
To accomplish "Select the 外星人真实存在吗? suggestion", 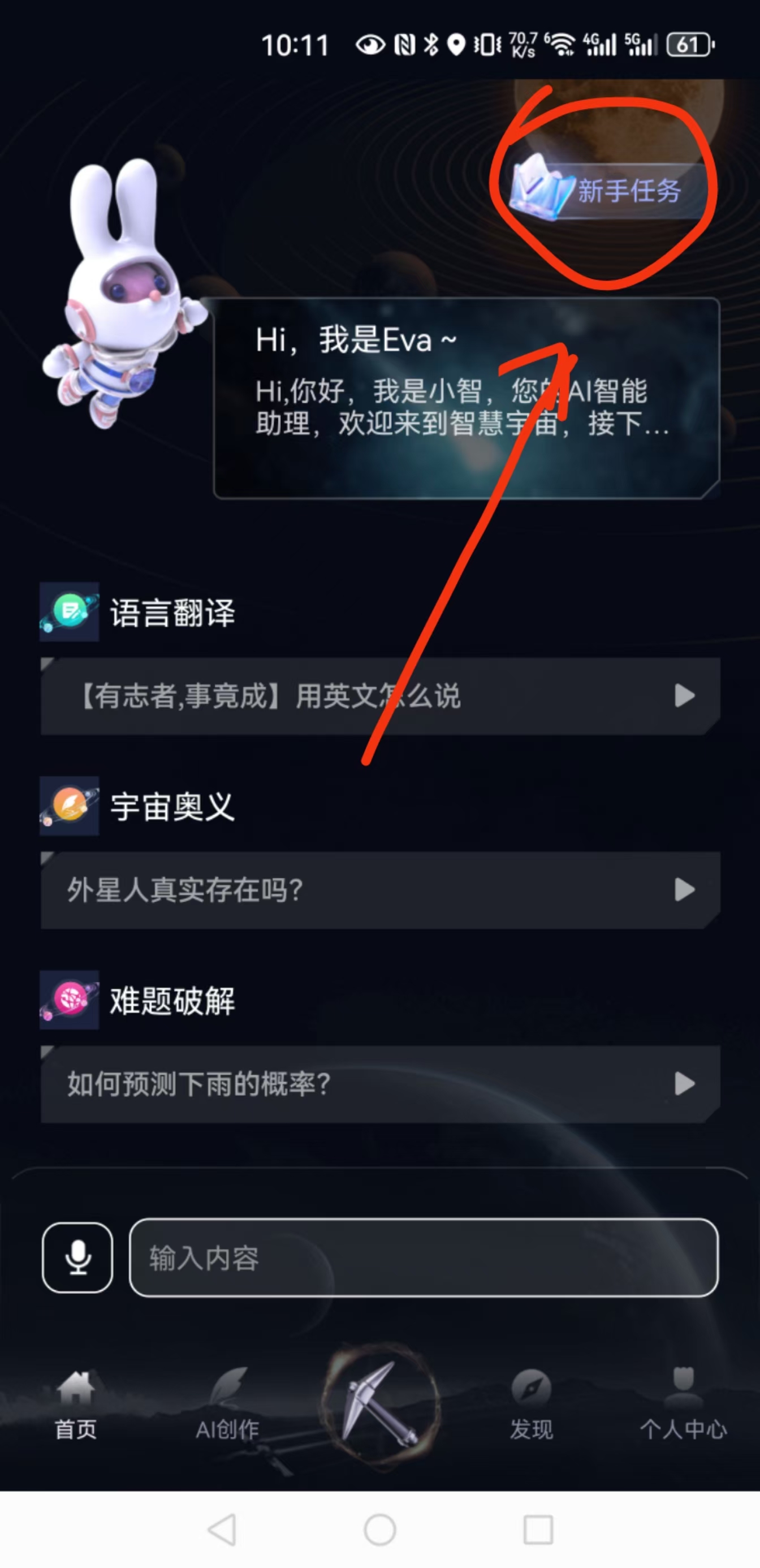I will (x=381, y=890).
